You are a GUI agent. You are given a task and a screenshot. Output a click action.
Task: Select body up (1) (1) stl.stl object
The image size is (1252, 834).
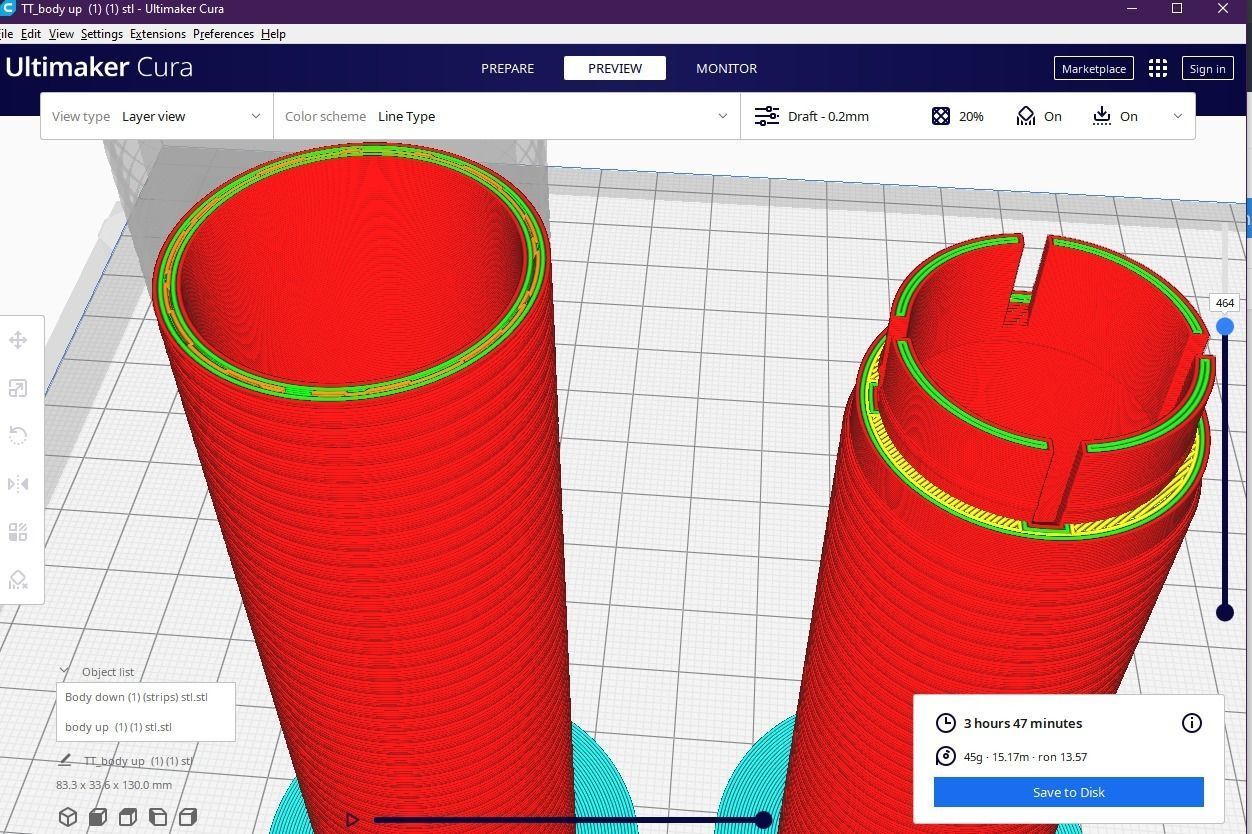pos(118,727)
